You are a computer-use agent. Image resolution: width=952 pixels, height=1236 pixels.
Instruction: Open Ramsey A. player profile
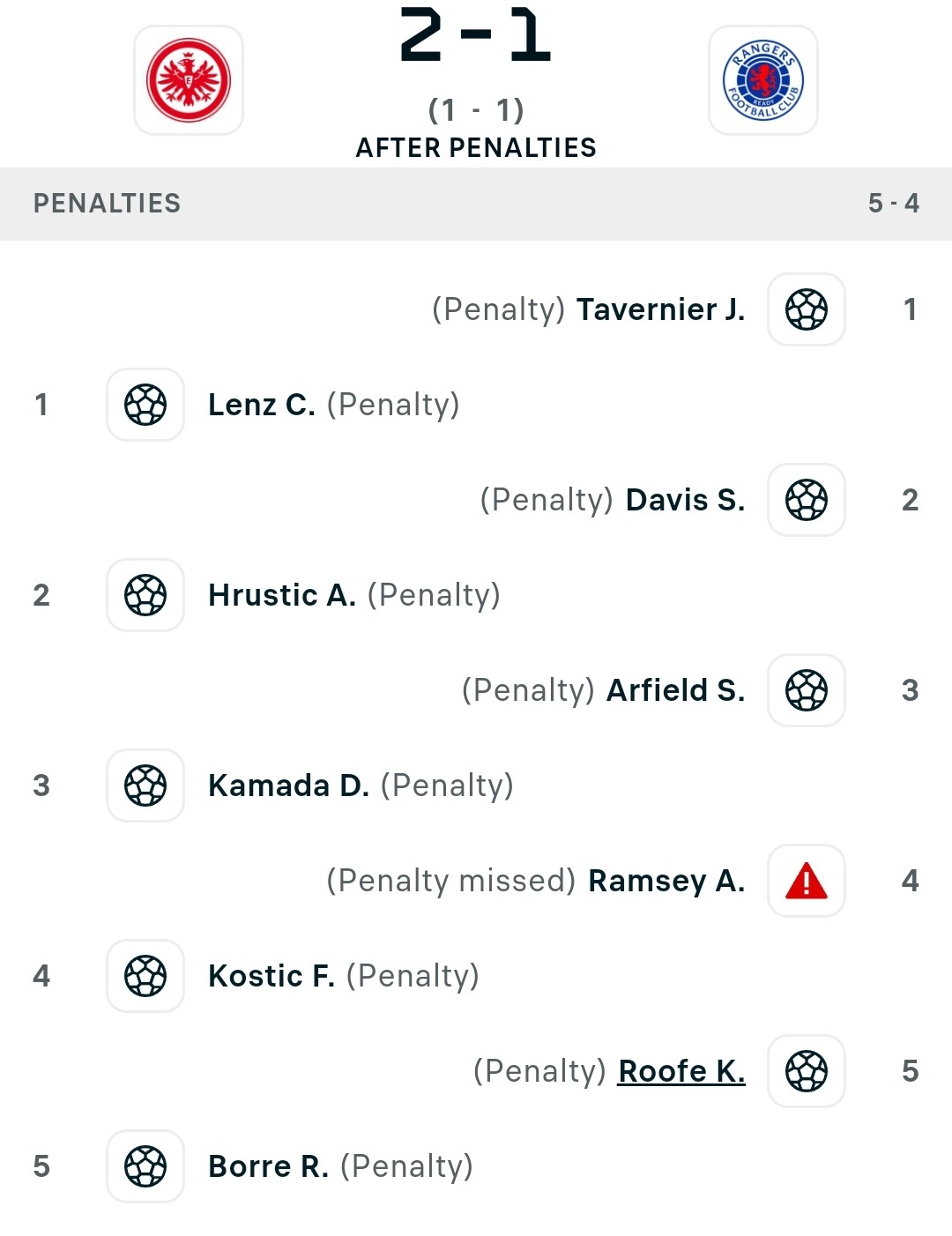(666, 881)
